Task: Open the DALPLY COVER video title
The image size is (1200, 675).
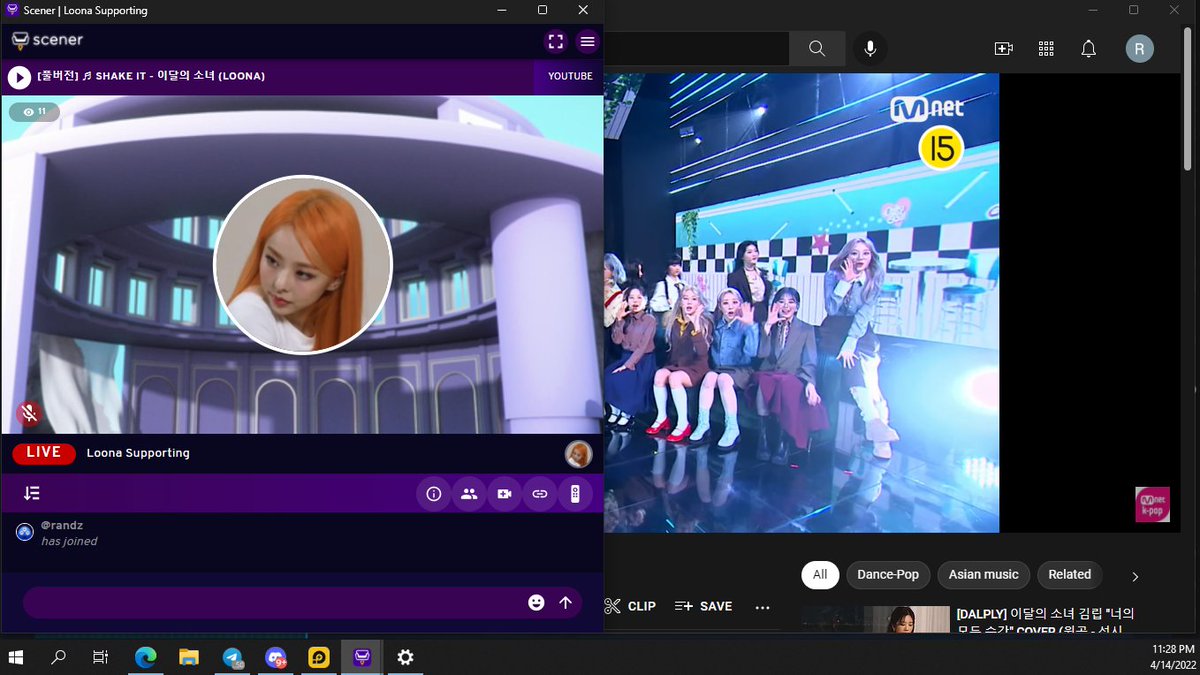Action: pyautogui.click(x=1045, y=621)
